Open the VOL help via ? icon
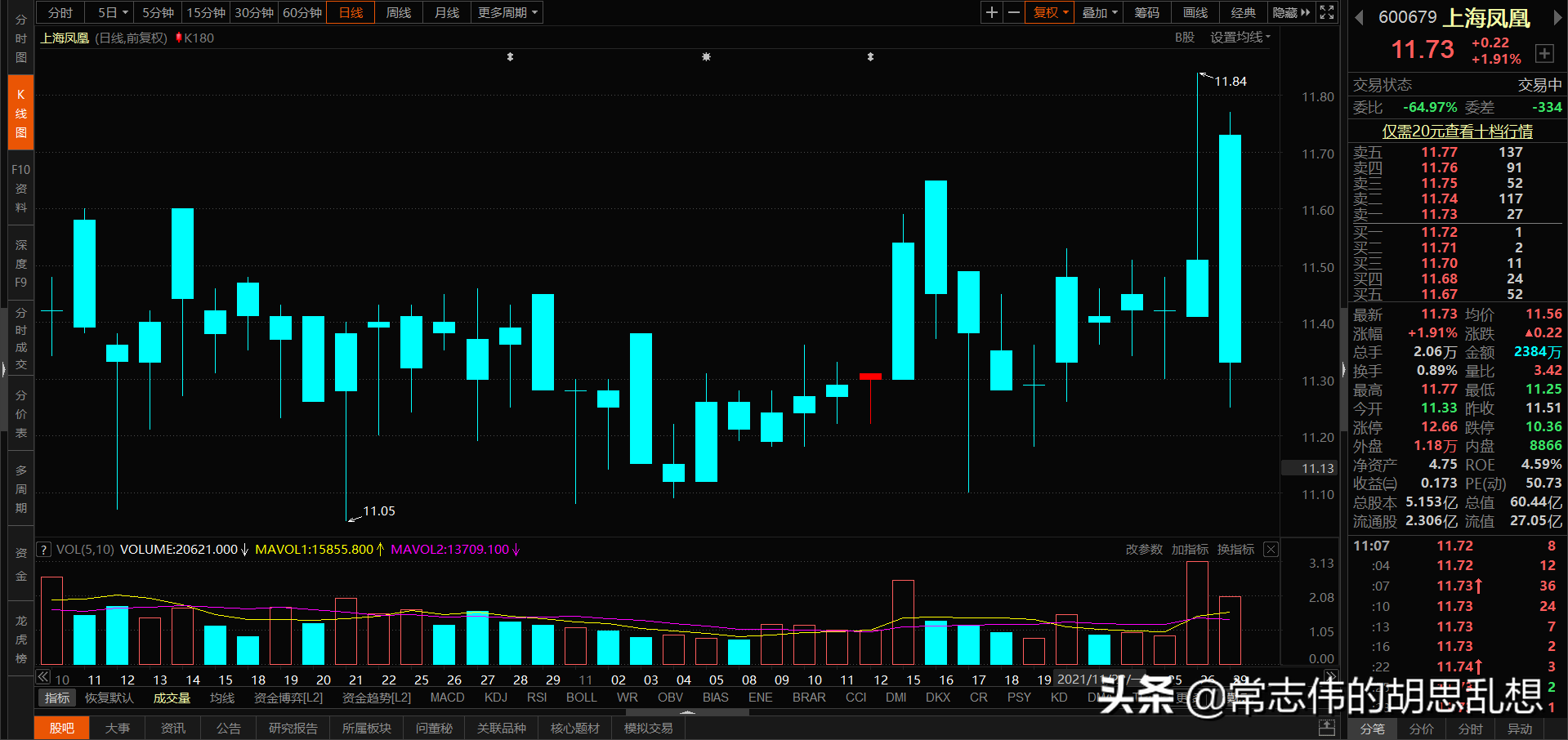 [x=43, y=549]
